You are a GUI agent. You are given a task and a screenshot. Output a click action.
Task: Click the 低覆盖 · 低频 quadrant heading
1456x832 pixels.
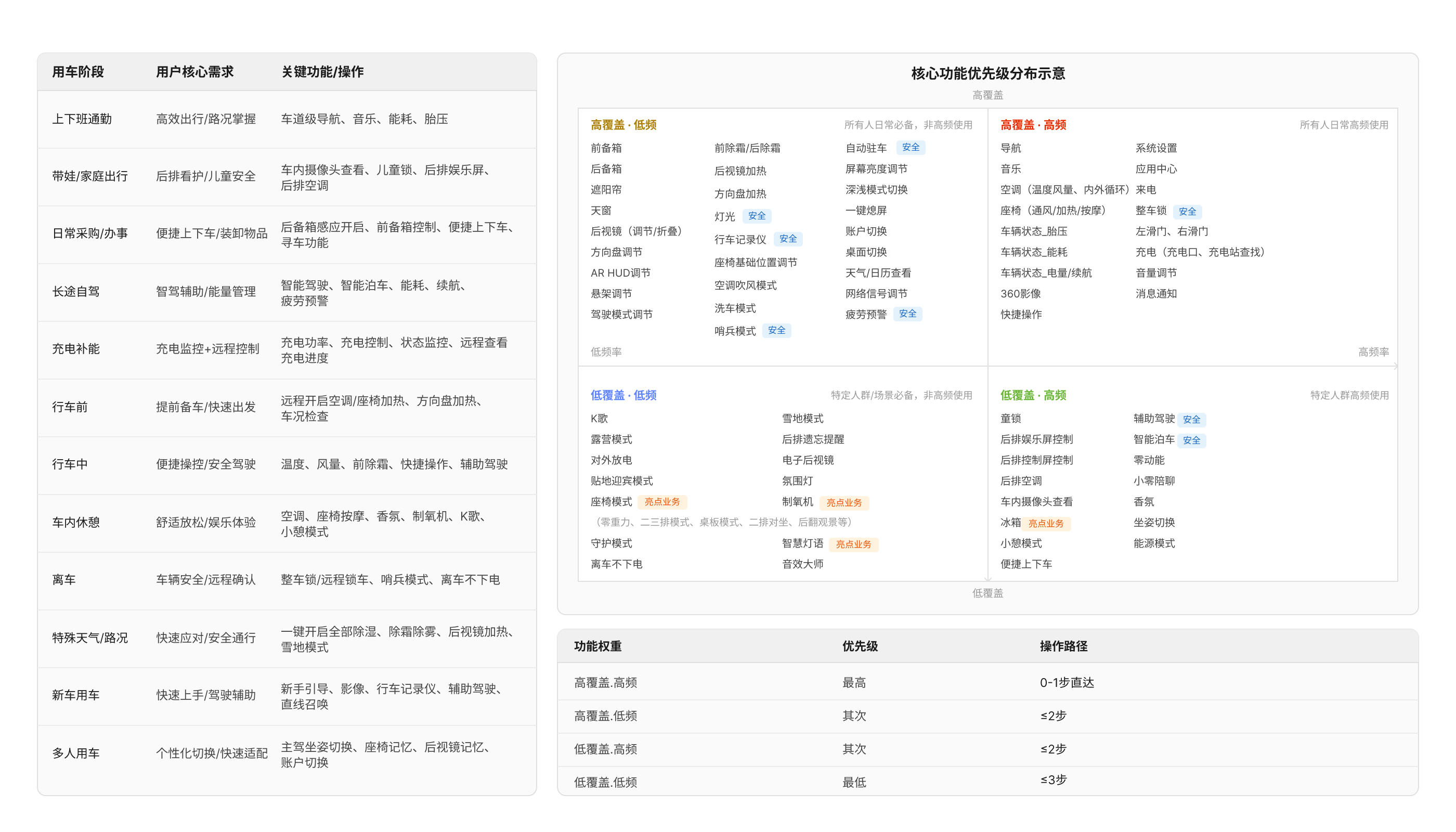623,395
